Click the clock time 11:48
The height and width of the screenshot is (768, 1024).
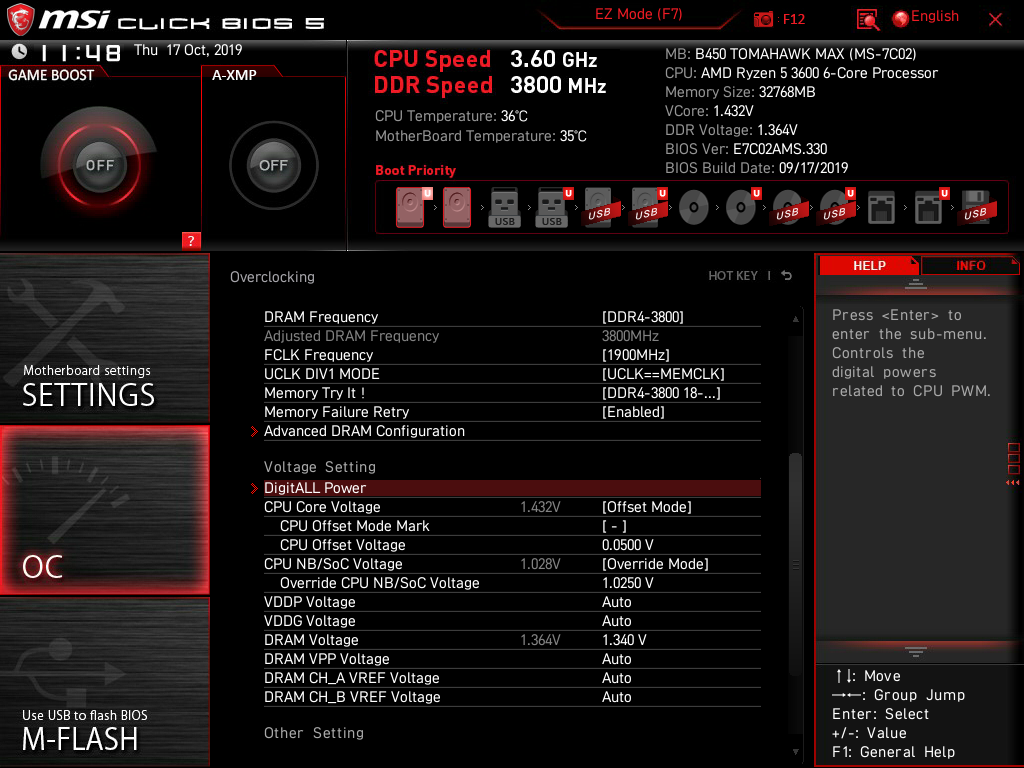[80, 52]
